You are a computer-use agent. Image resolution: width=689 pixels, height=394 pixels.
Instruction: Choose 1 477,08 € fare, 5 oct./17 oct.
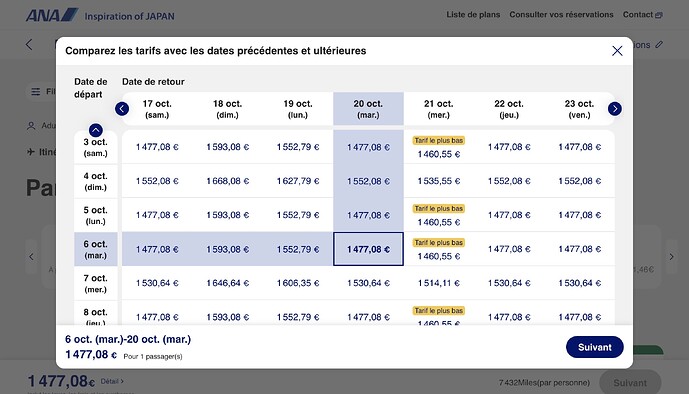coord(157,215)
